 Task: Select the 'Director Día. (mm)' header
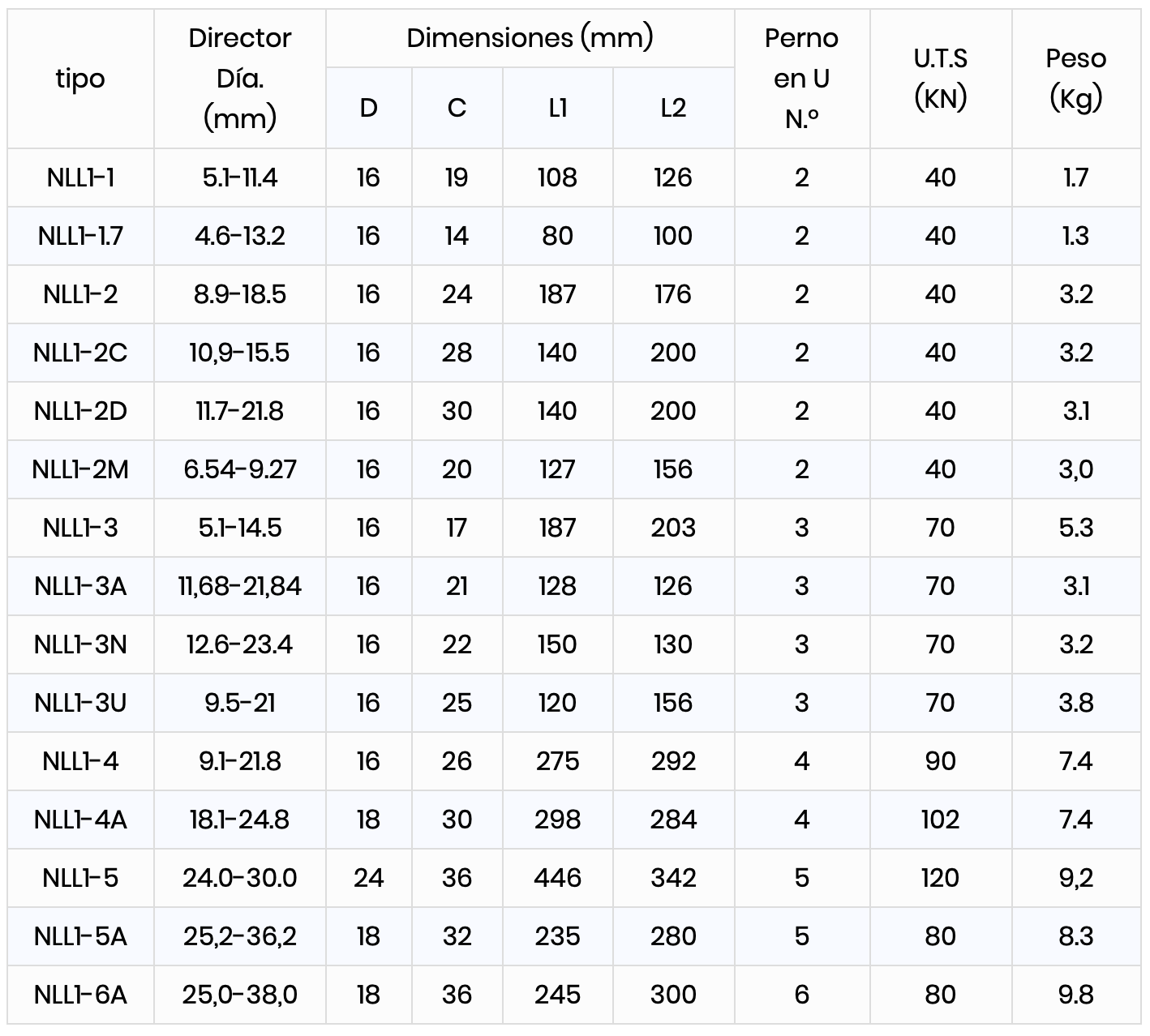[x=240, y=79]
